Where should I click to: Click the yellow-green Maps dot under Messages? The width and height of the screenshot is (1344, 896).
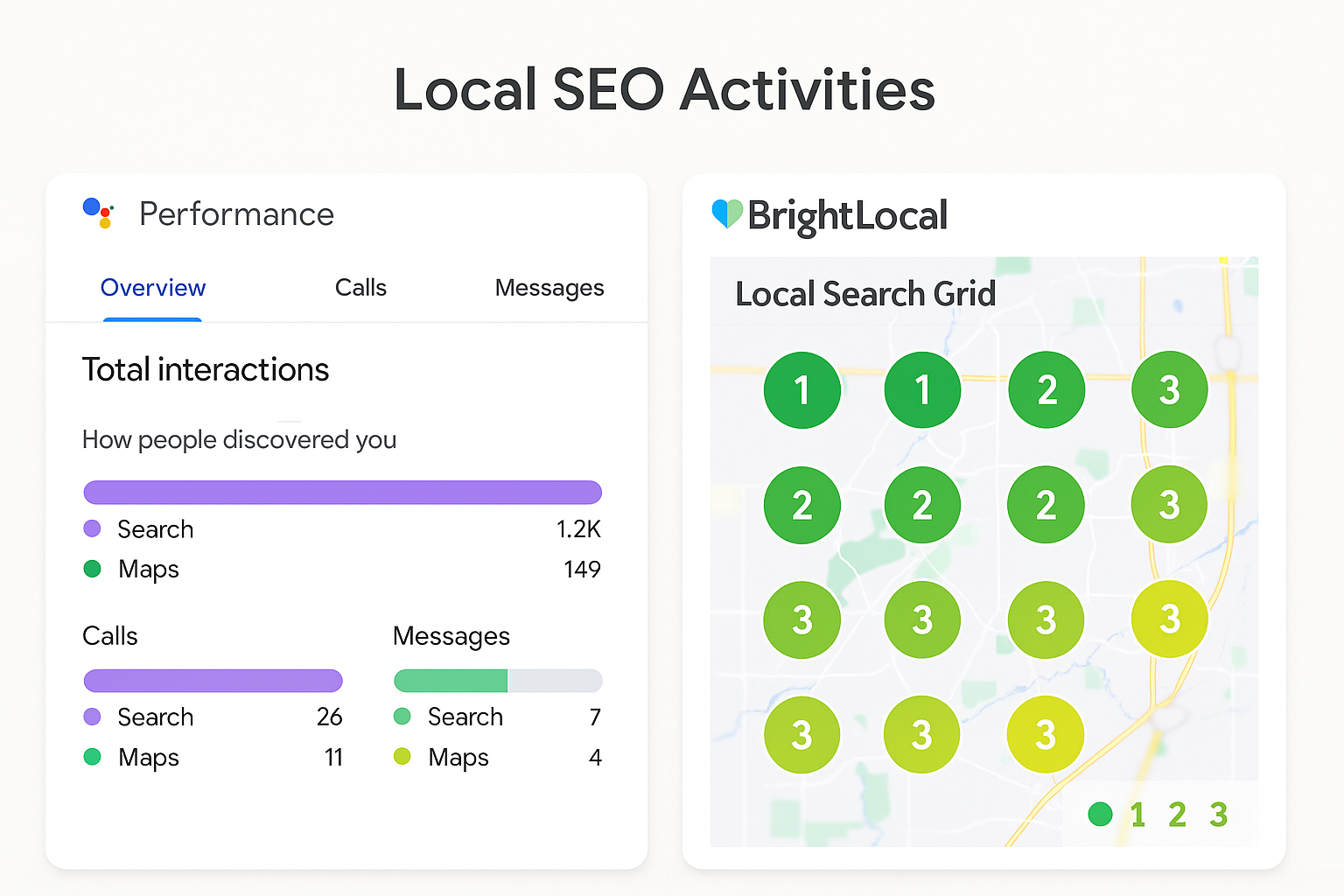pos(402,756)
